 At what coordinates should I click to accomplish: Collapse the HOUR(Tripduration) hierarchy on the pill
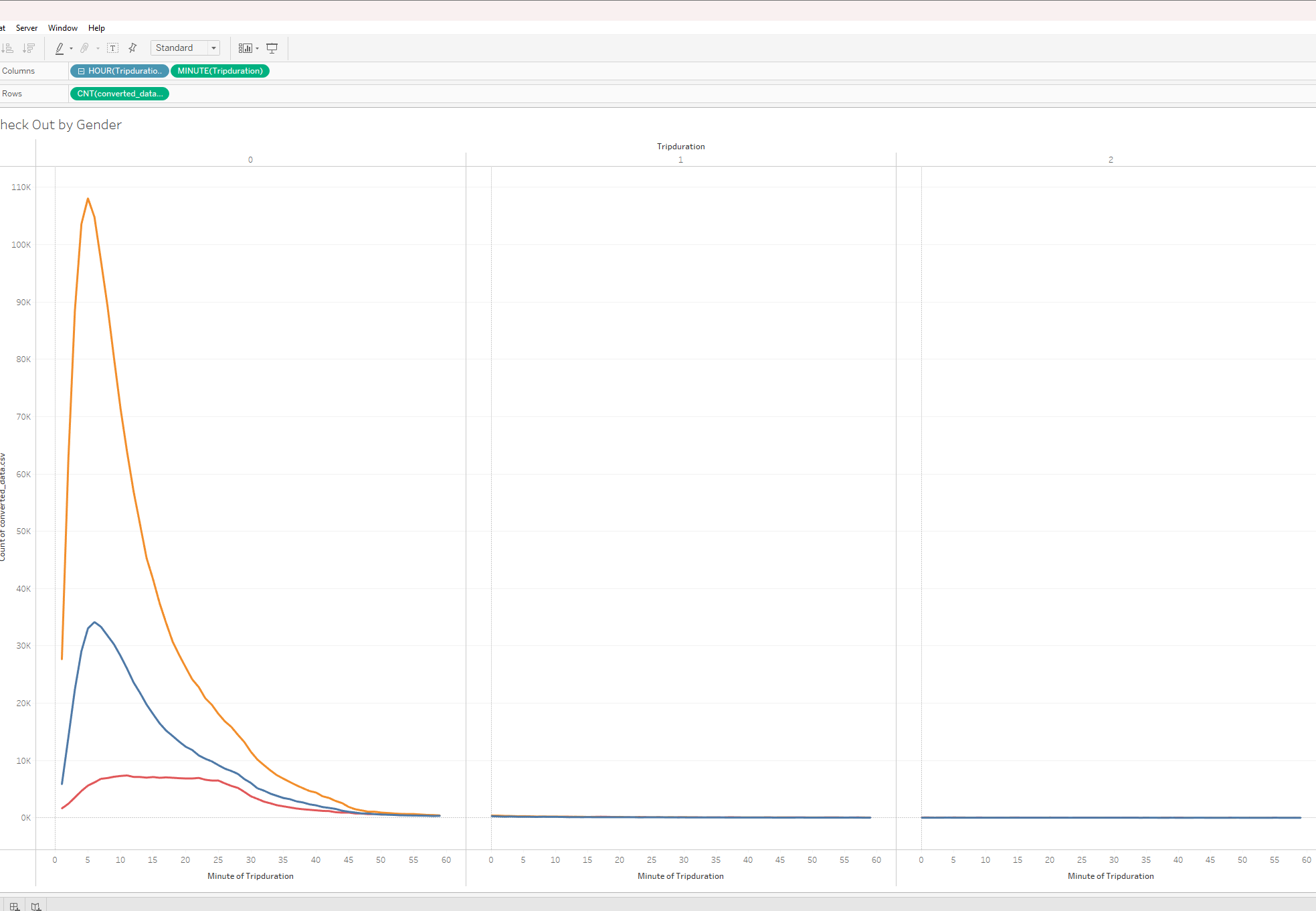pos(81,71)
